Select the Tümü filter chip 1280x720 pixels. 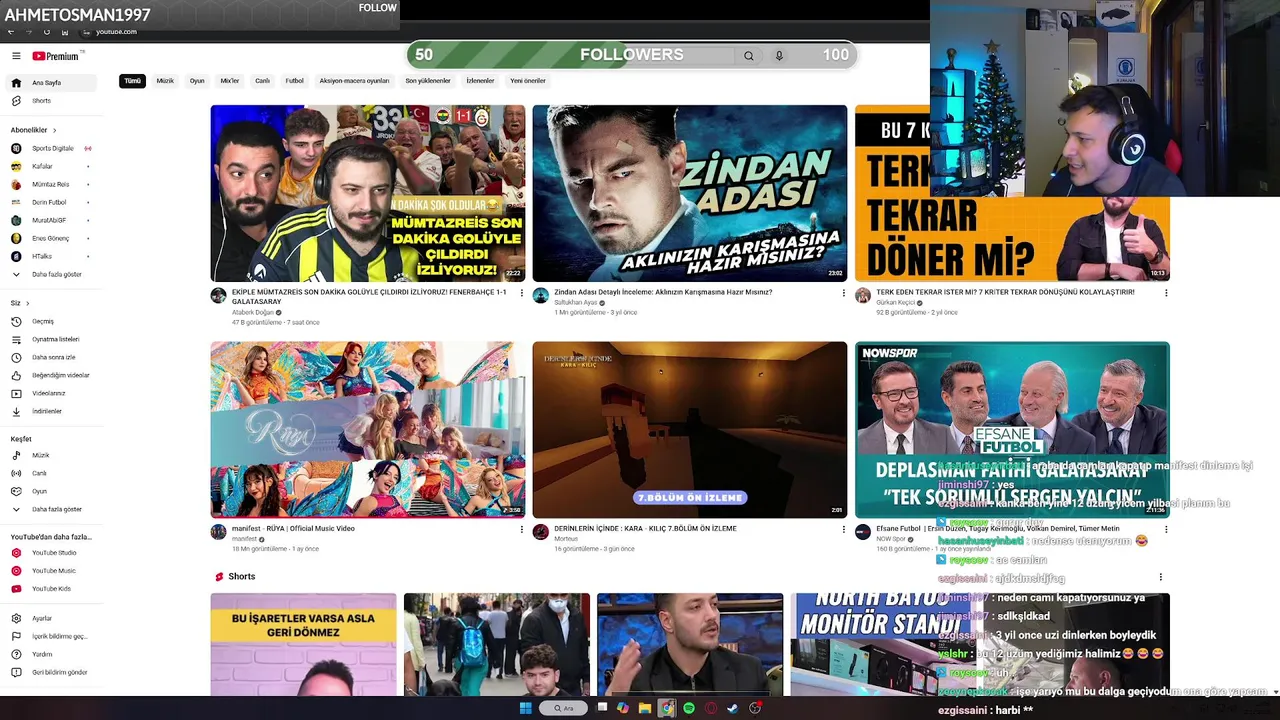(132, 81)
